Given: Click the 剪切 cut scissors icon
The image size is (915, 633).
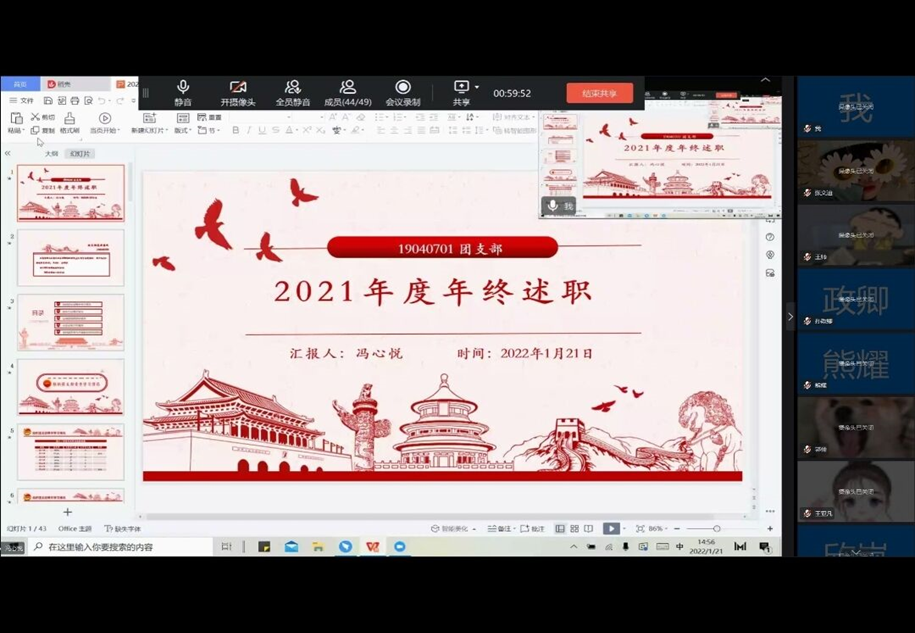Looking at the screenshot, I should [42, 117].
